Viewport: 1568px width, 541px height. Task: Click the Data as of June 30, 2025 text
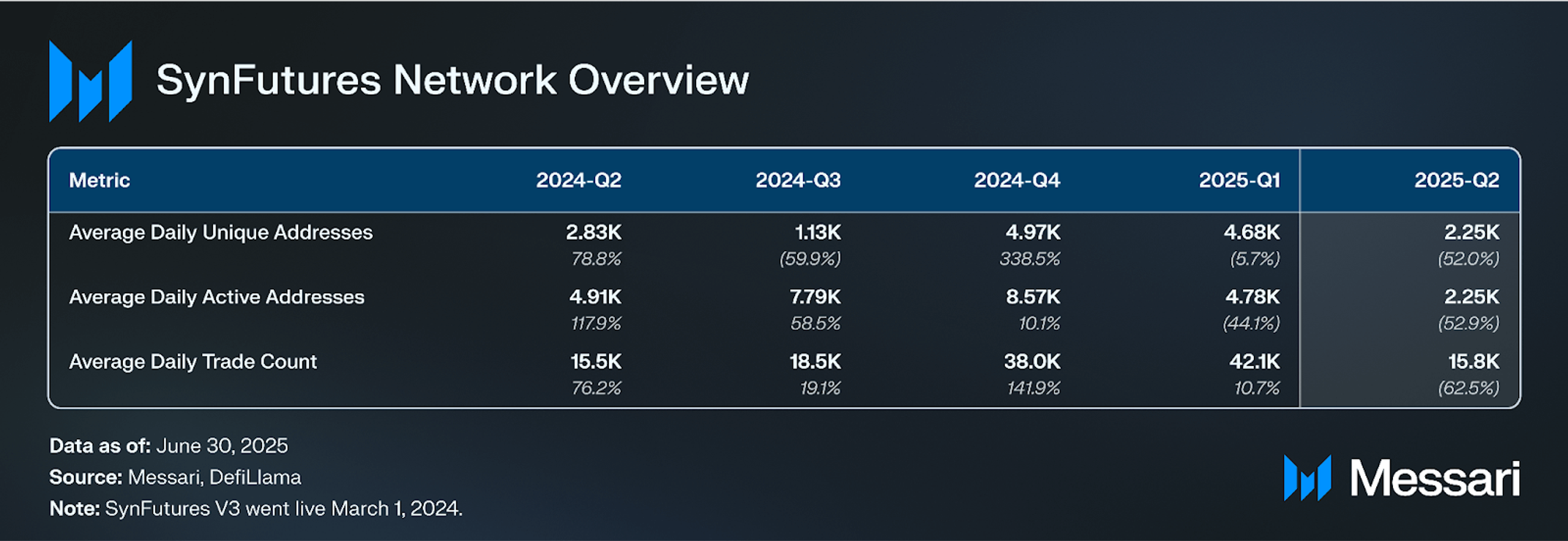click(168, 446)
